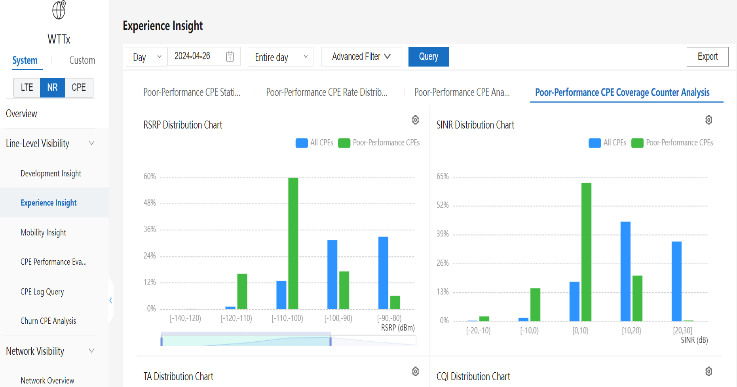Click the RSRP chart zoom range slider
737x387 pixels.
click(x=246, y=339)
